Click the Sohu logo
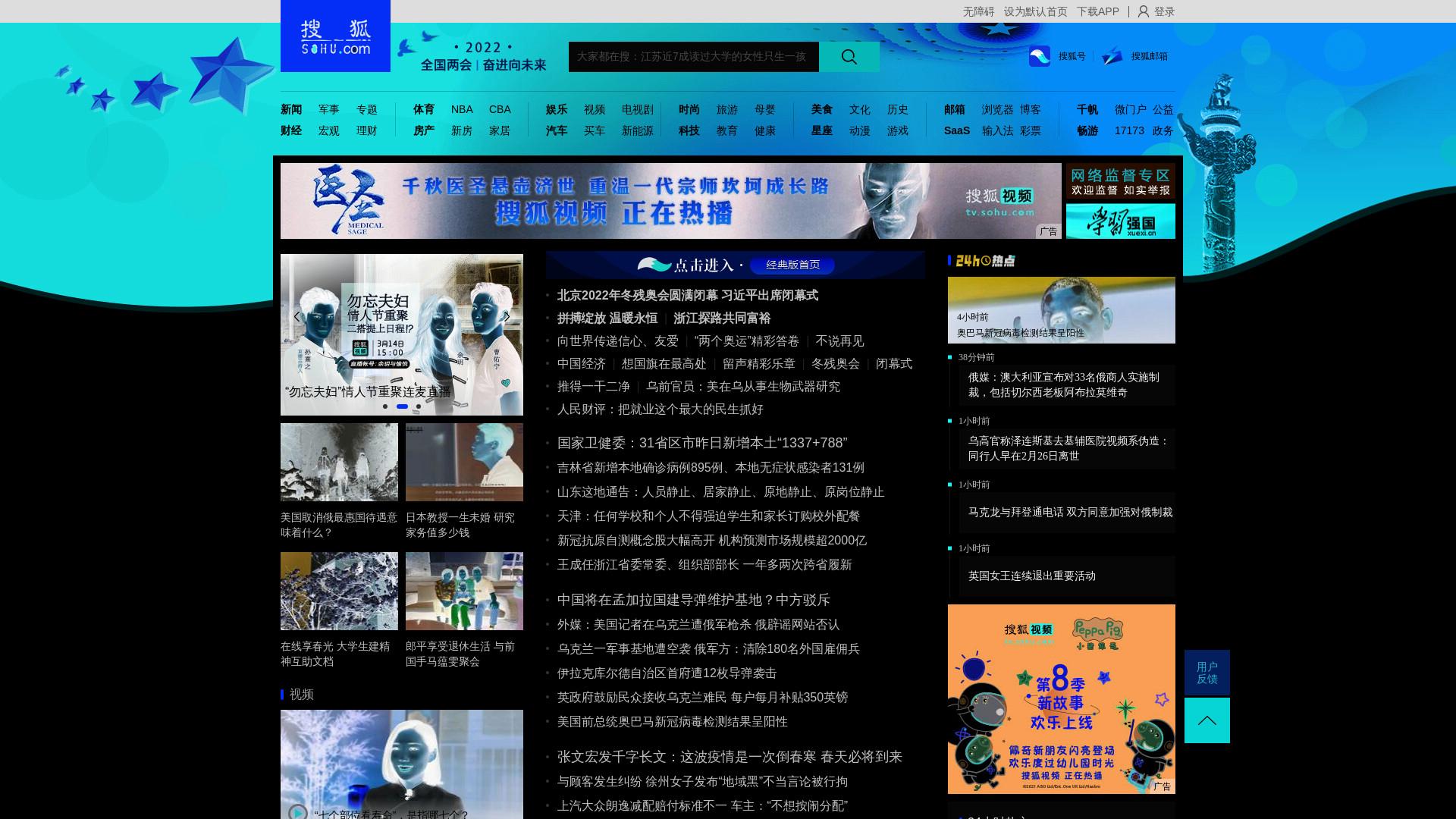The height and width of the screenshot is (819, 1456). 335,36
